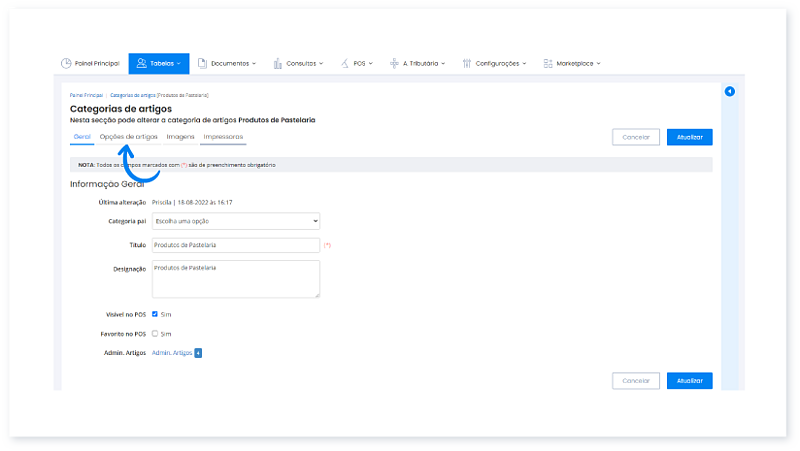
Task: Open the Categoria pai dropdown
Action: point(236,220)
